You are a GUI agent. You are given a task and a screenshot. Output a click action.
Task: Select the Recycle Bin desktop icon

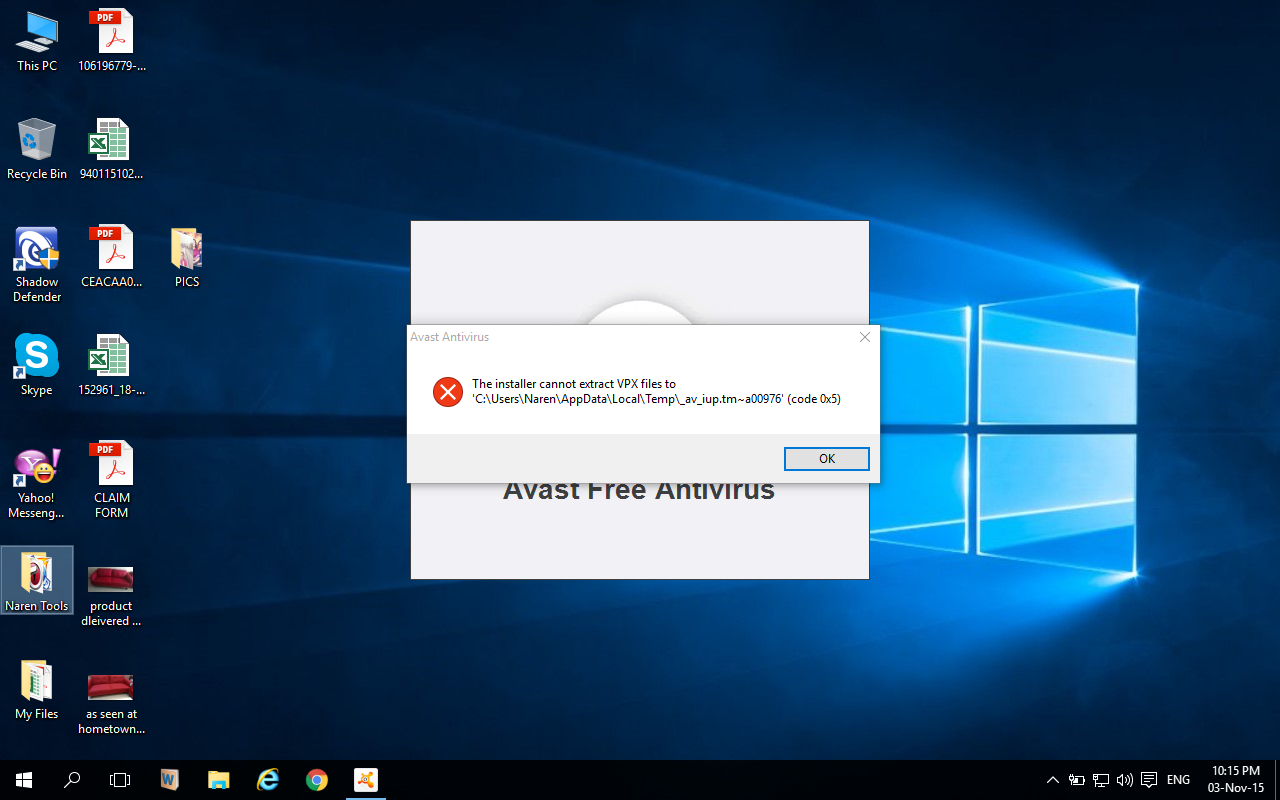pyautogui.click(x=37, y=149)
